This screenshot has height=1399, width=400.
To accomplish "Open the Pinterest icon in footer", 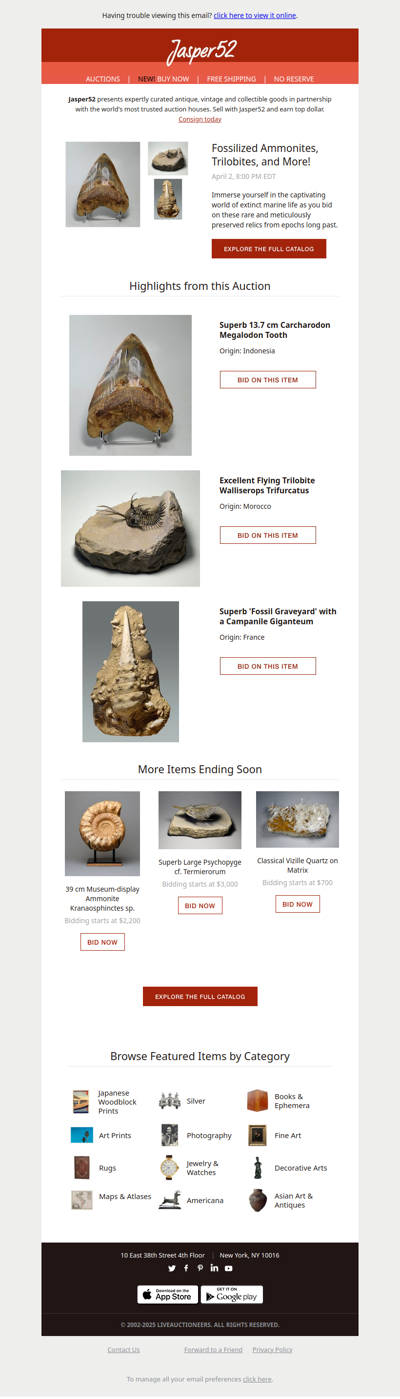I will pos(200,1268).
